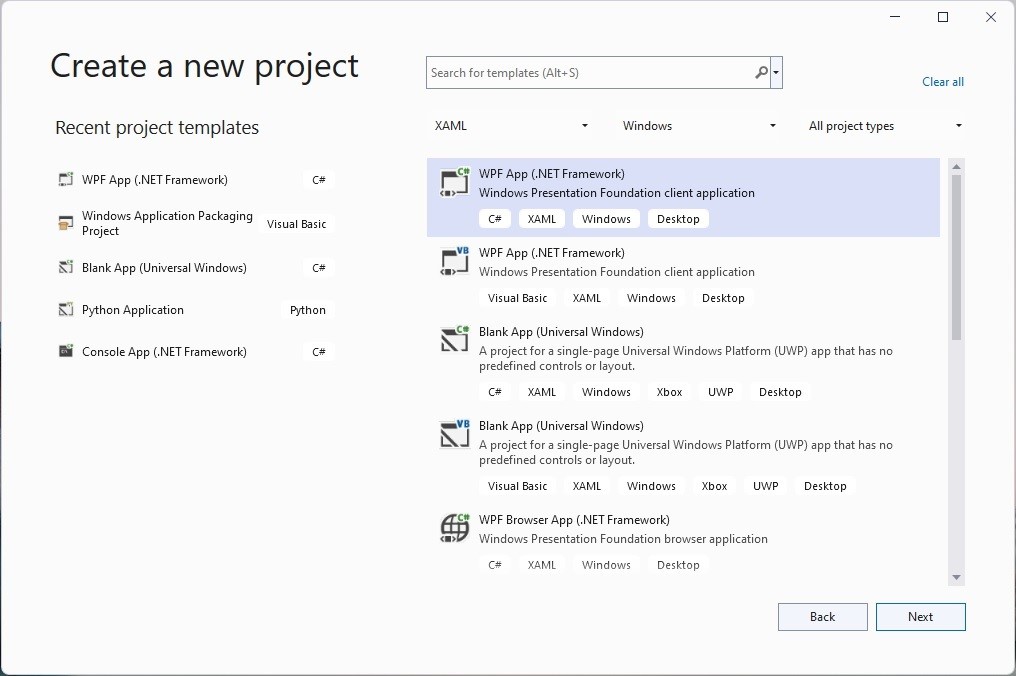Click the Visual Basic WPF App template icon
The width and height of the screenshot is (1016, 676).
click(x=455, y=262)
